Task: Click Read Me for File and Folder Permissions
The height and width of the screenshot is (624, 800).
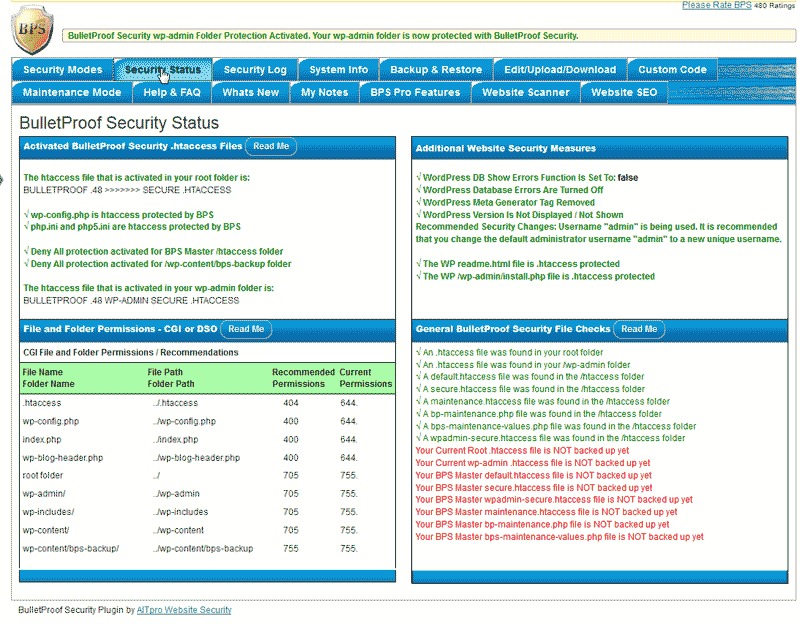Action: point(246,329)
